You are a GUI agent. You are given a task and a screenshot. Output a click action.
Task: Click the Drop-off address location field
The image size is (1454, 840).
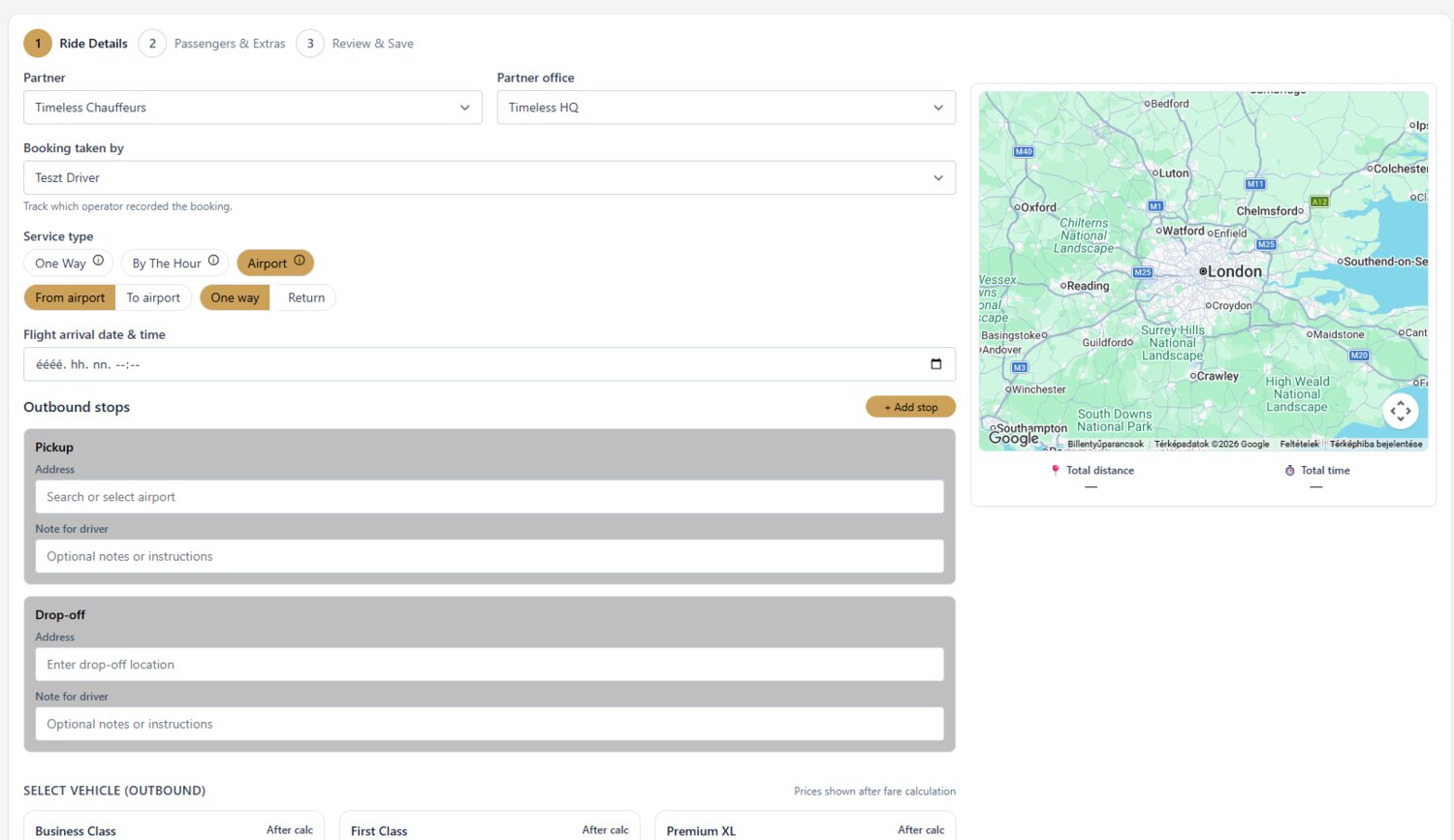pos(490,665)
